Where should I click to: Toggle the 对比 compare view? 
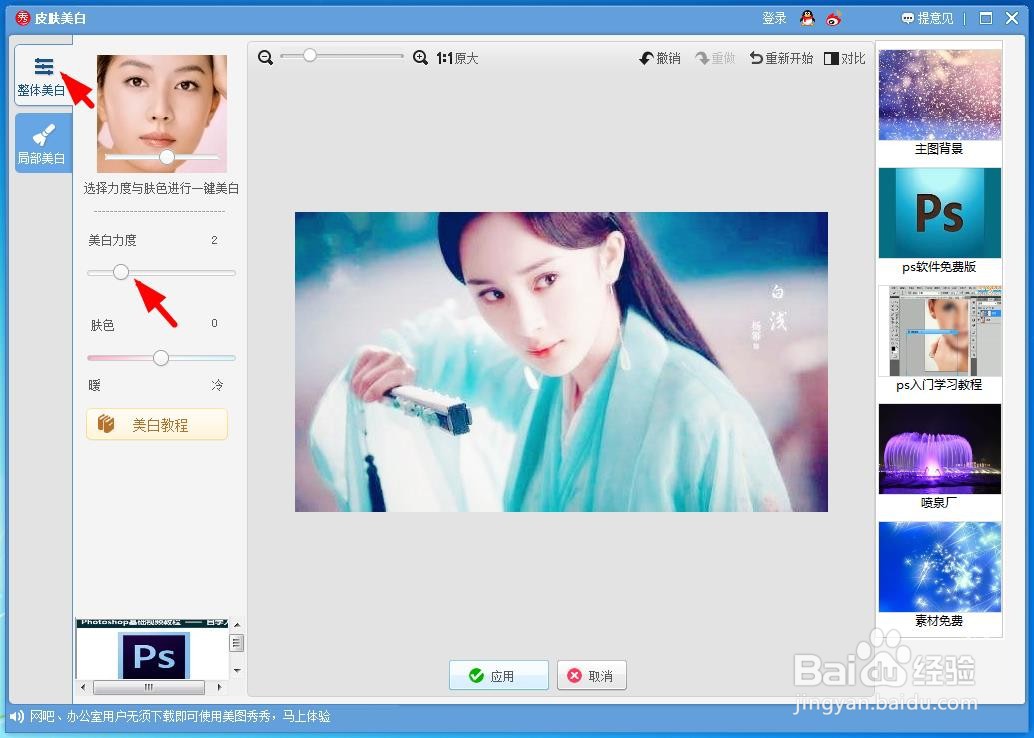click(844, 59)
